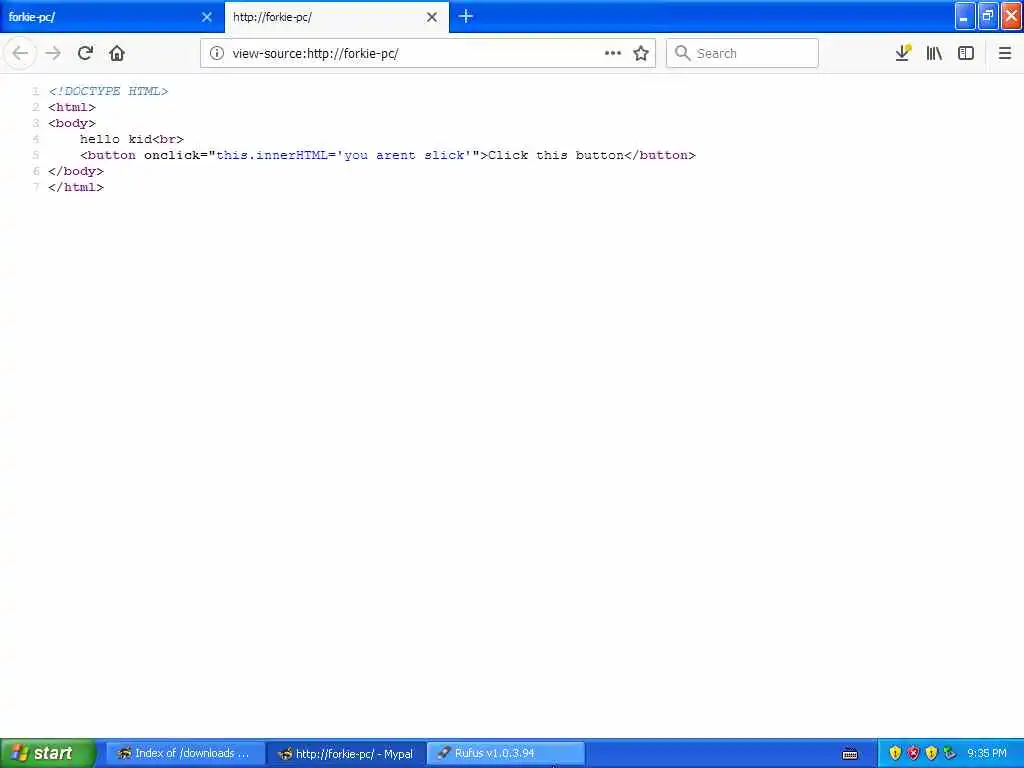Toggle the sidebar view icon

[966, 53]
